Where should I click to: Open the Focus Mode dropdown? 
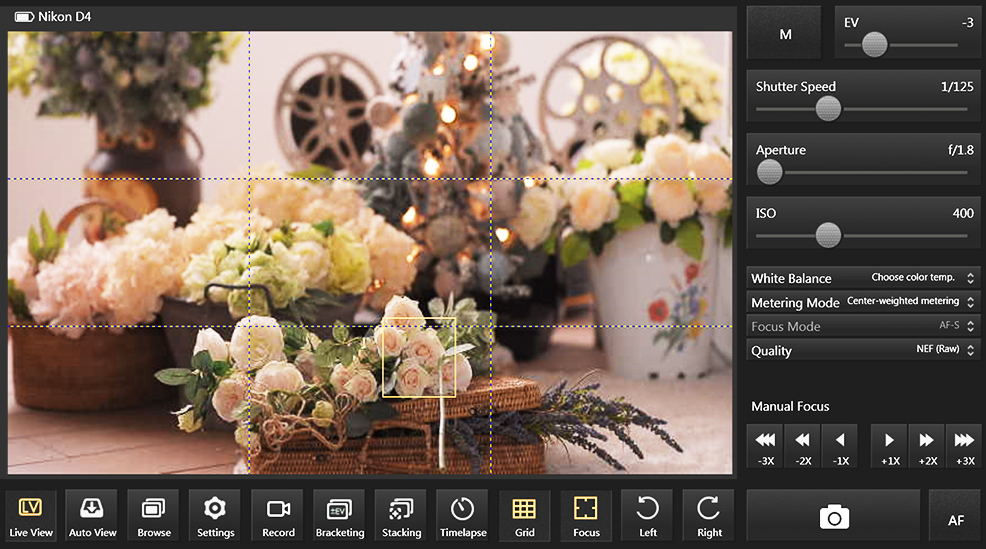click(863, 326)
